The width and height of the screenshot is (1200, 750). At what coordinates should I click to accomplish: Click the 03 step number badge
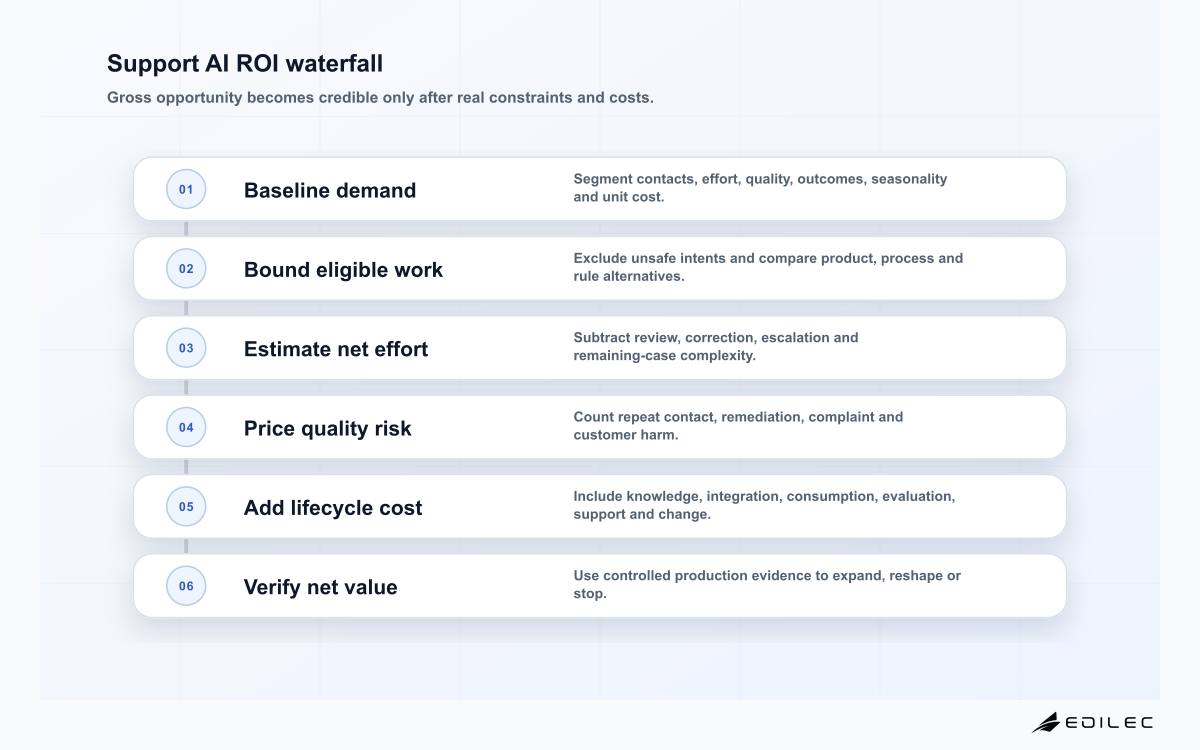[x=186, y=348]
